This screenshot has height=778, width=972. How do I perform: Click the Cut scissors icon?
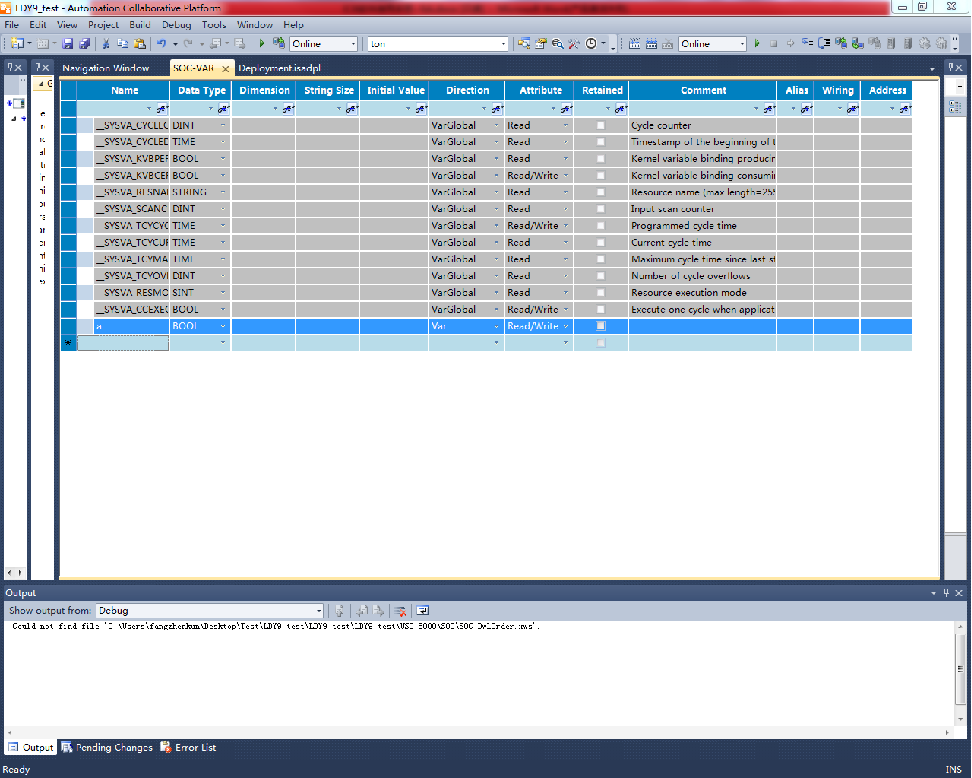(106, 44)
